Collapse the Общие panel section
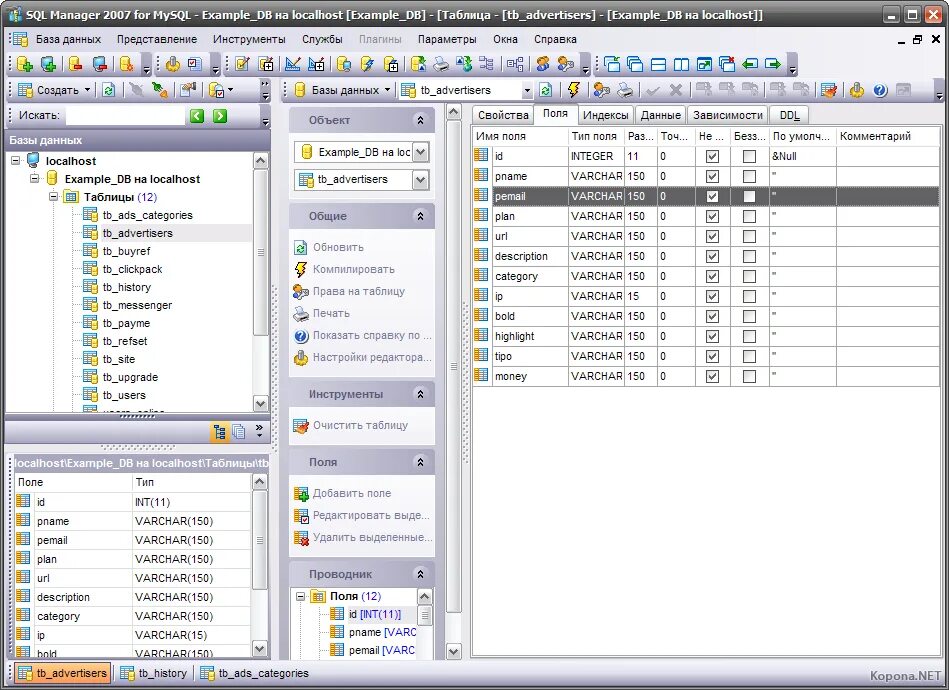949x690 pixels. coord(420,216)
